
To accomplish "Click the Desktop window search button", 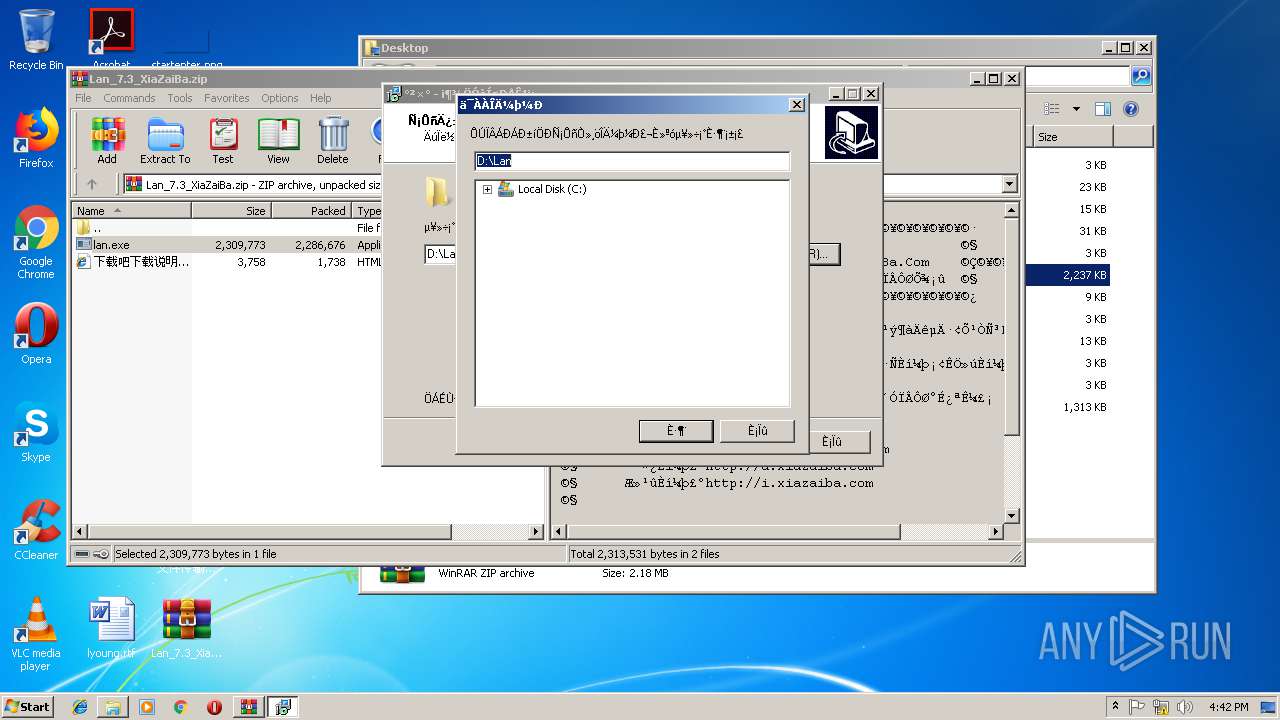I will 1140,77.
